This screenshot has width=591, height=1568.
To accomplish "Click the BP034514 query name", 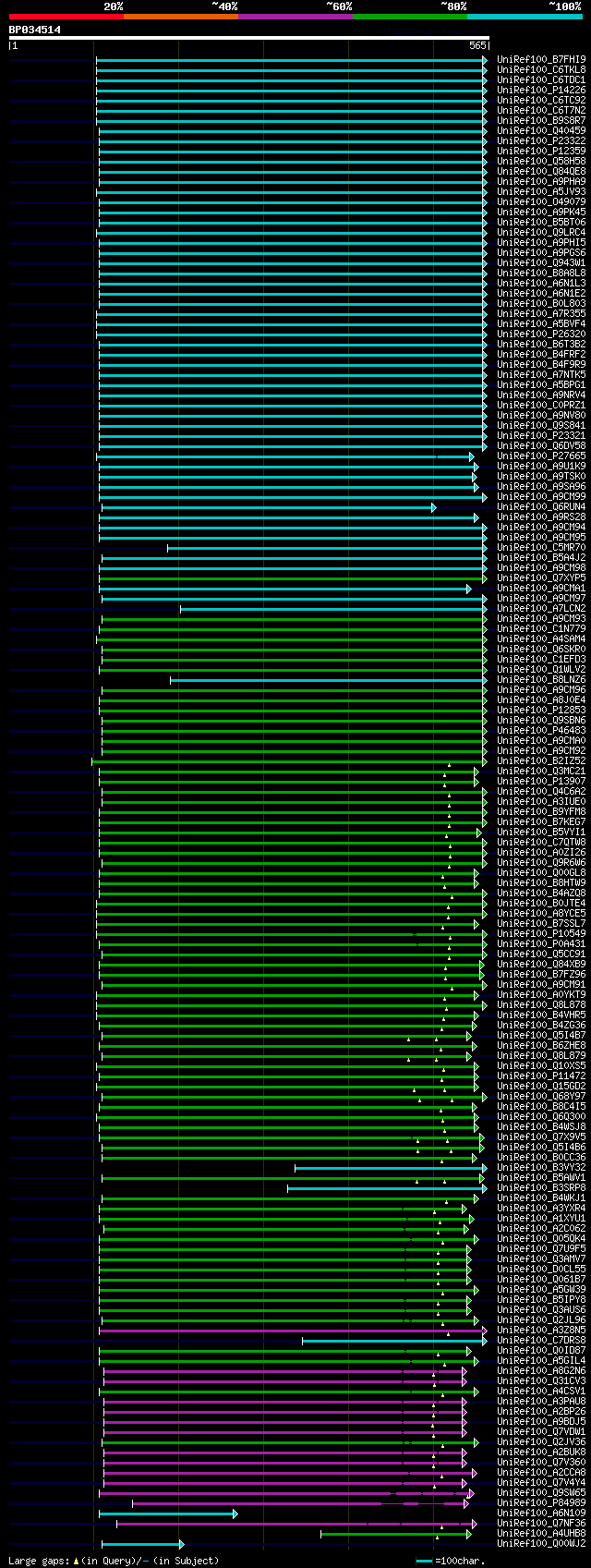I will [35, 30].
